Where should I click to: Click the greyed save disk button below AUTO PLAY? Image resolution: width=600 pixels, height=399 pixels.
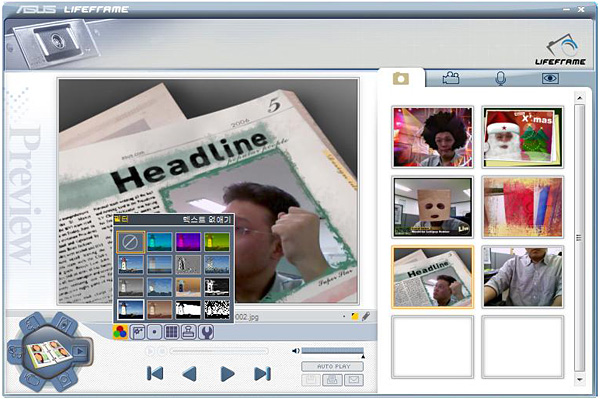(311, 380)
